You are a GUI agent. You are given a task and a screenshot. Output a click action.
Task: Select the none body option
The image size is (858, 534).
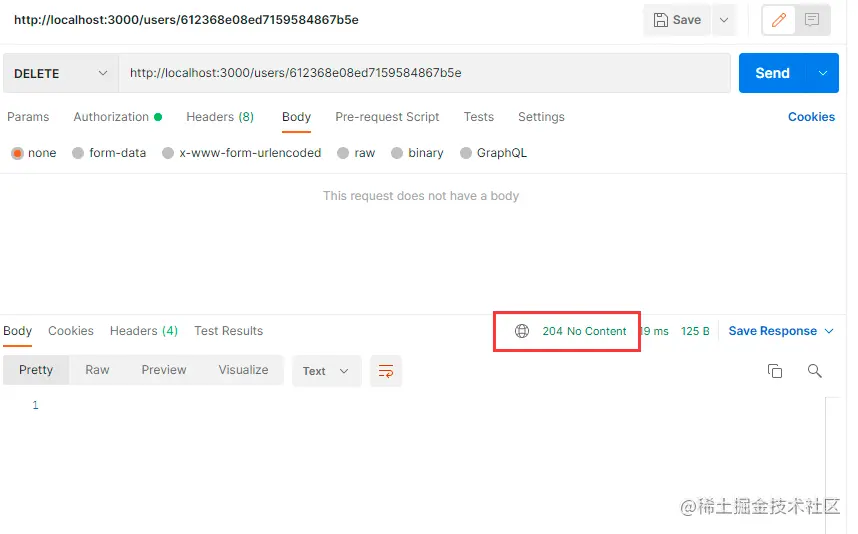pos(18,153)
